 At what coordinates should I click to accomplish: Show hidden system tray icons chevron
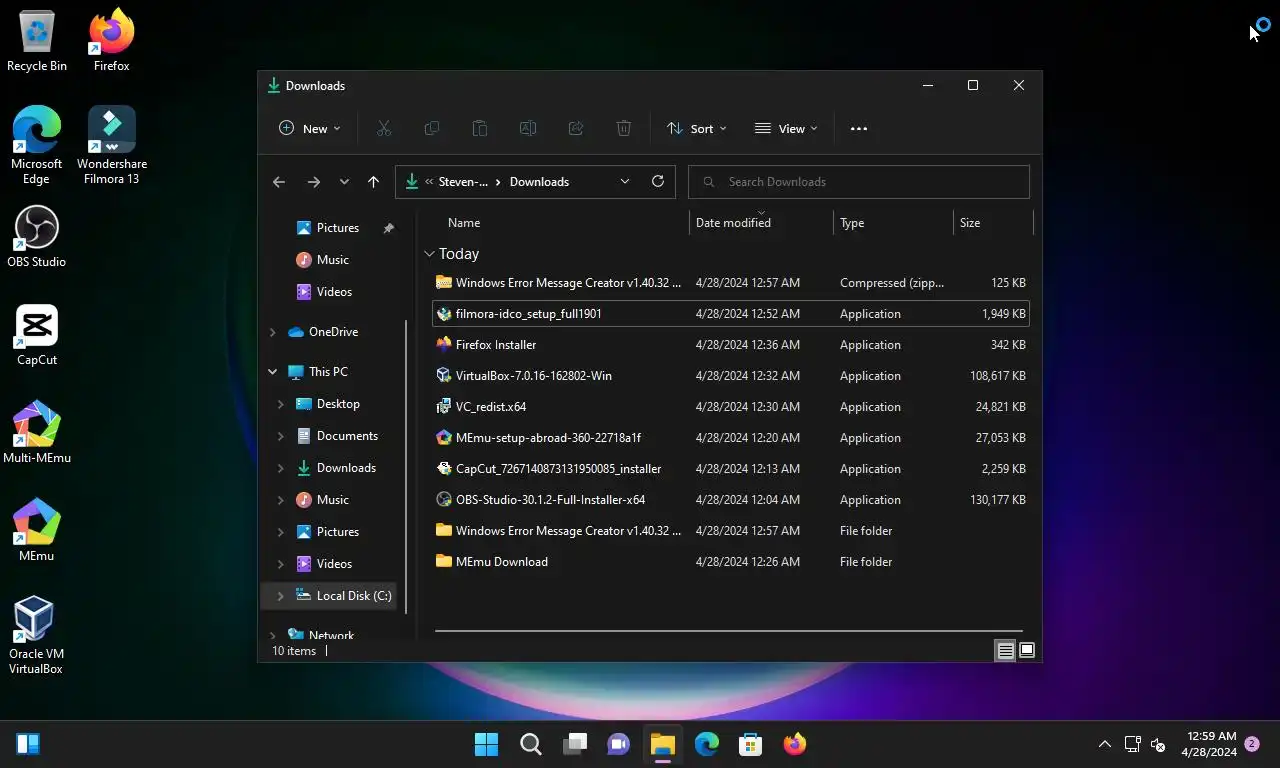[x=1104, y=744]
